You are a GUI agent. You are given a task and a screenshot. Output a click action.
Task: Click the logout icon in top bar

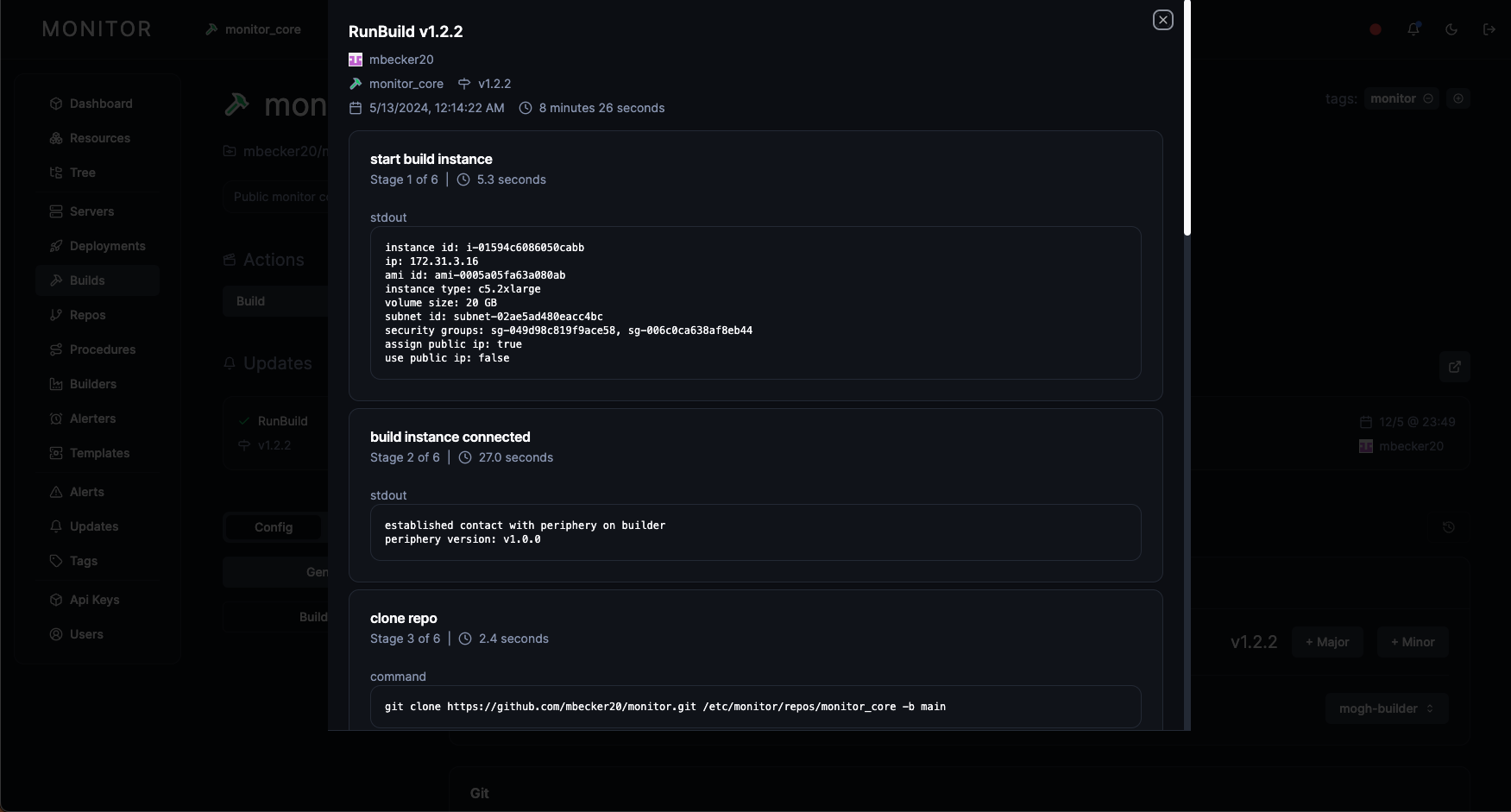click(1489, 29)
